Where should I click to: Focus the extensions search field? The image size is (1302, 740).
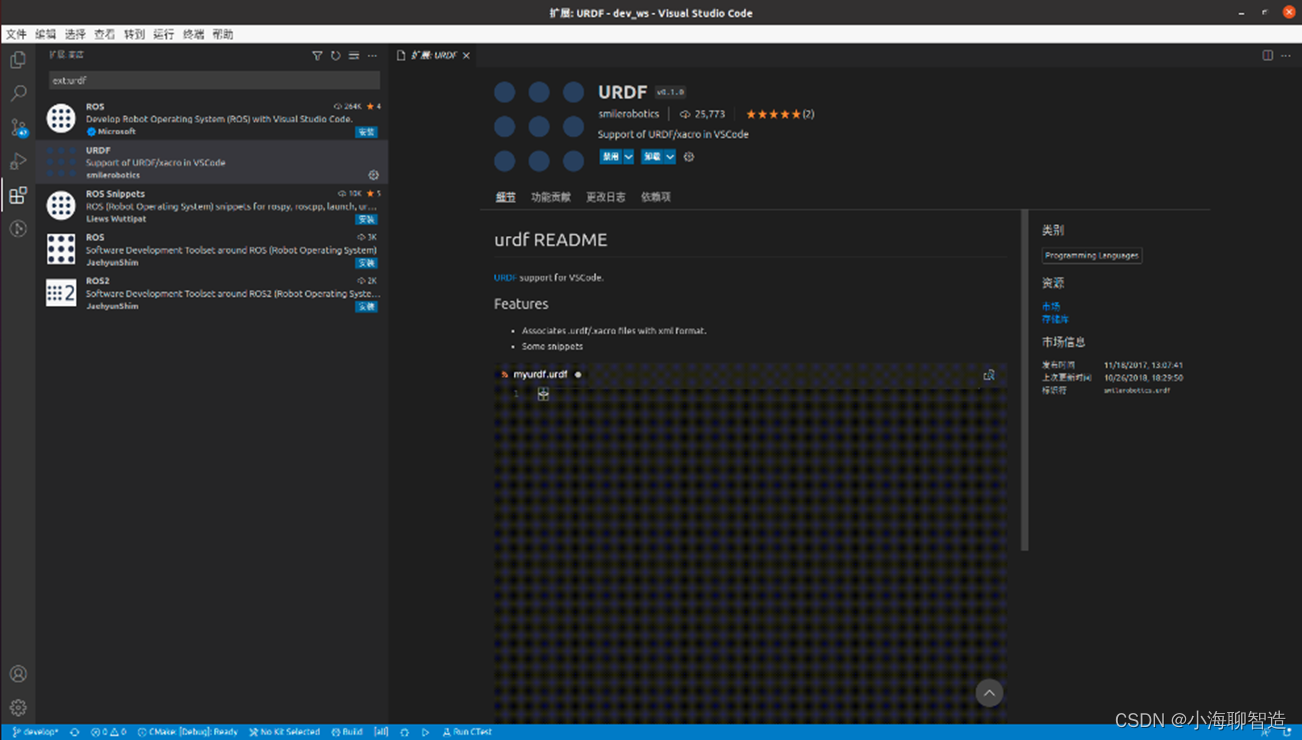(214, 80)
